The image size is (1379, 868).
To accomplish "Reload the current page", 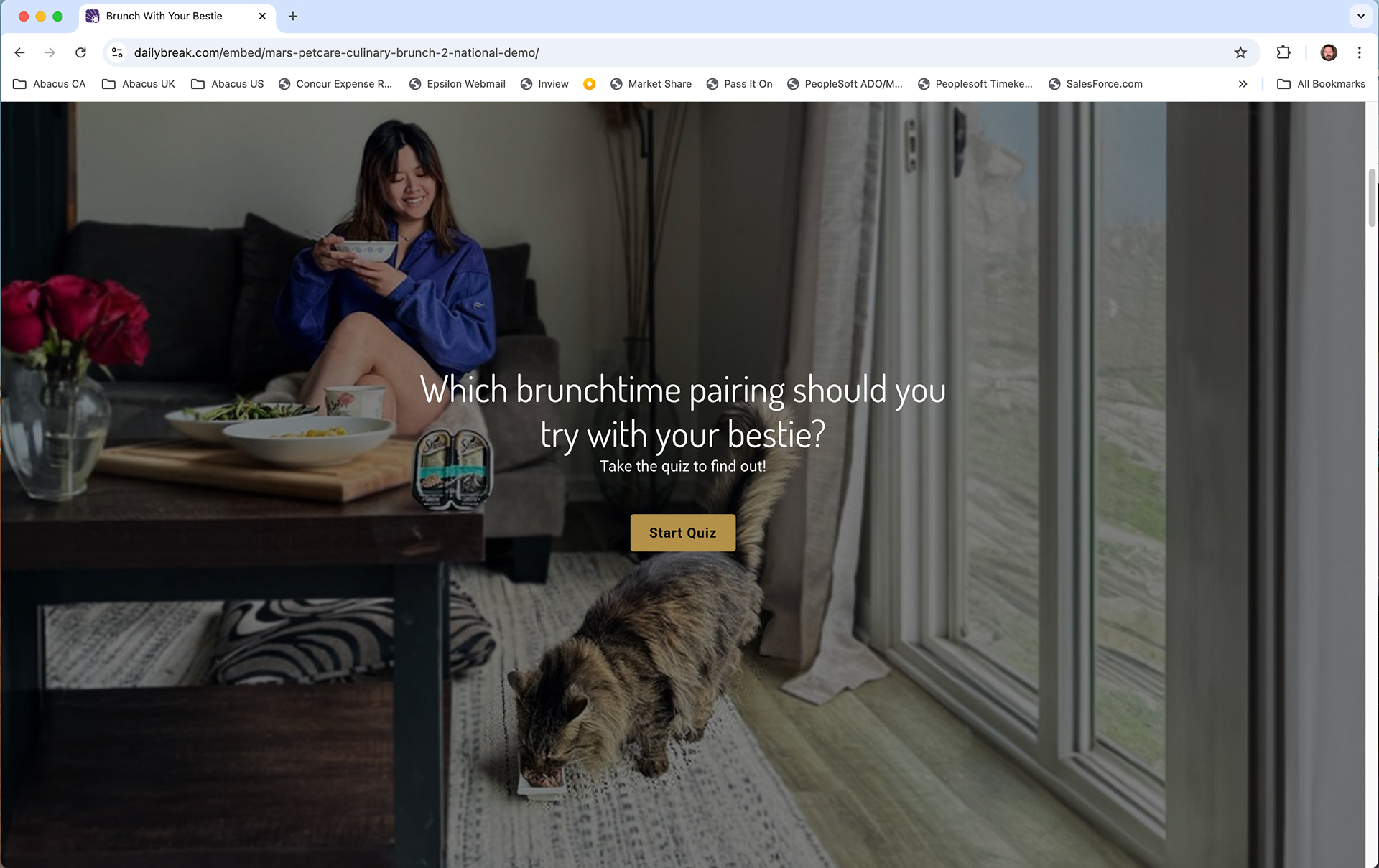I will click(80, 52).
